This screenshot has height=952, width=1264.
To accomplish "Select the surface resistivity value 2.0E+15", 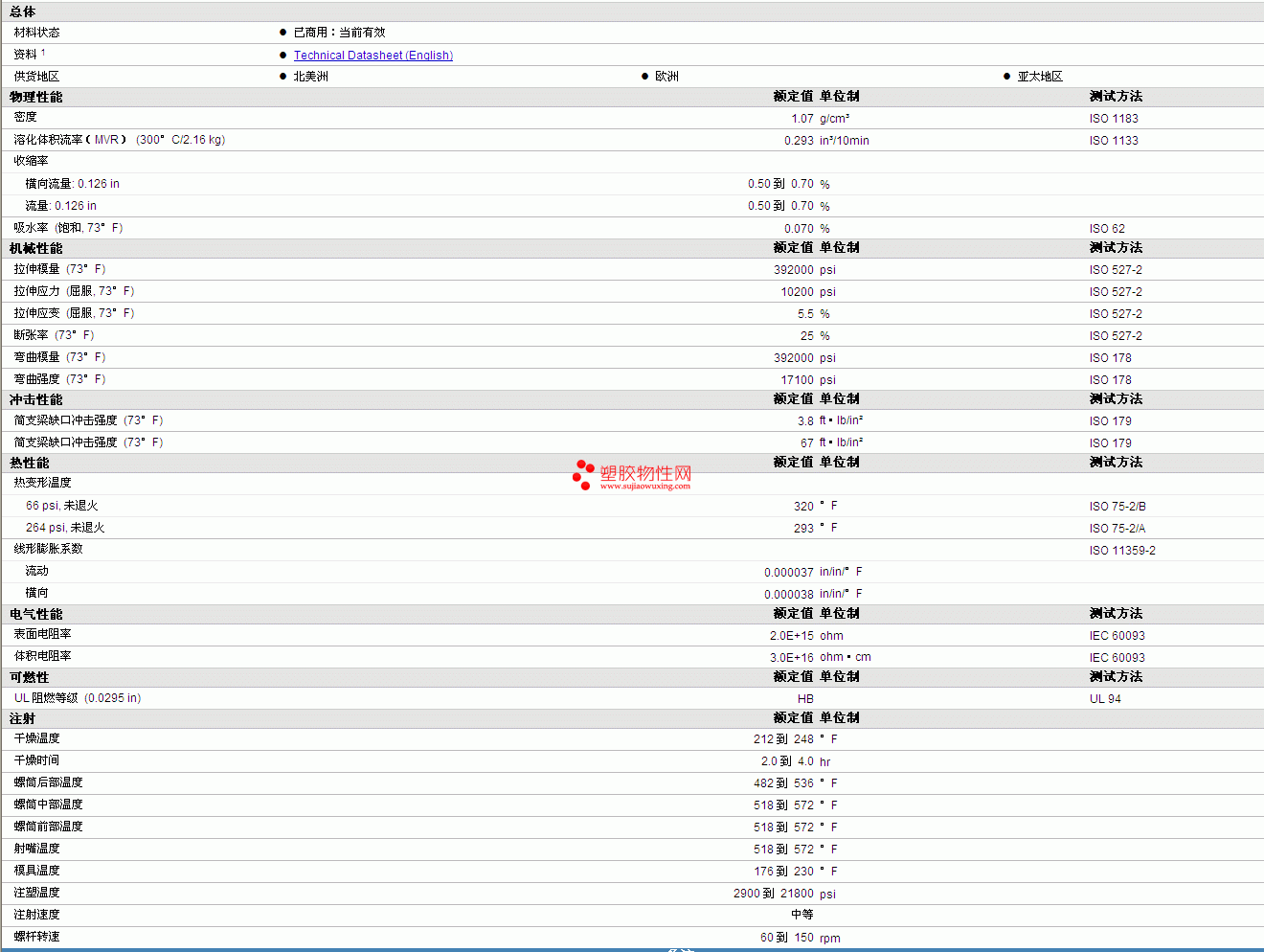I will click(x=792, y=636).
